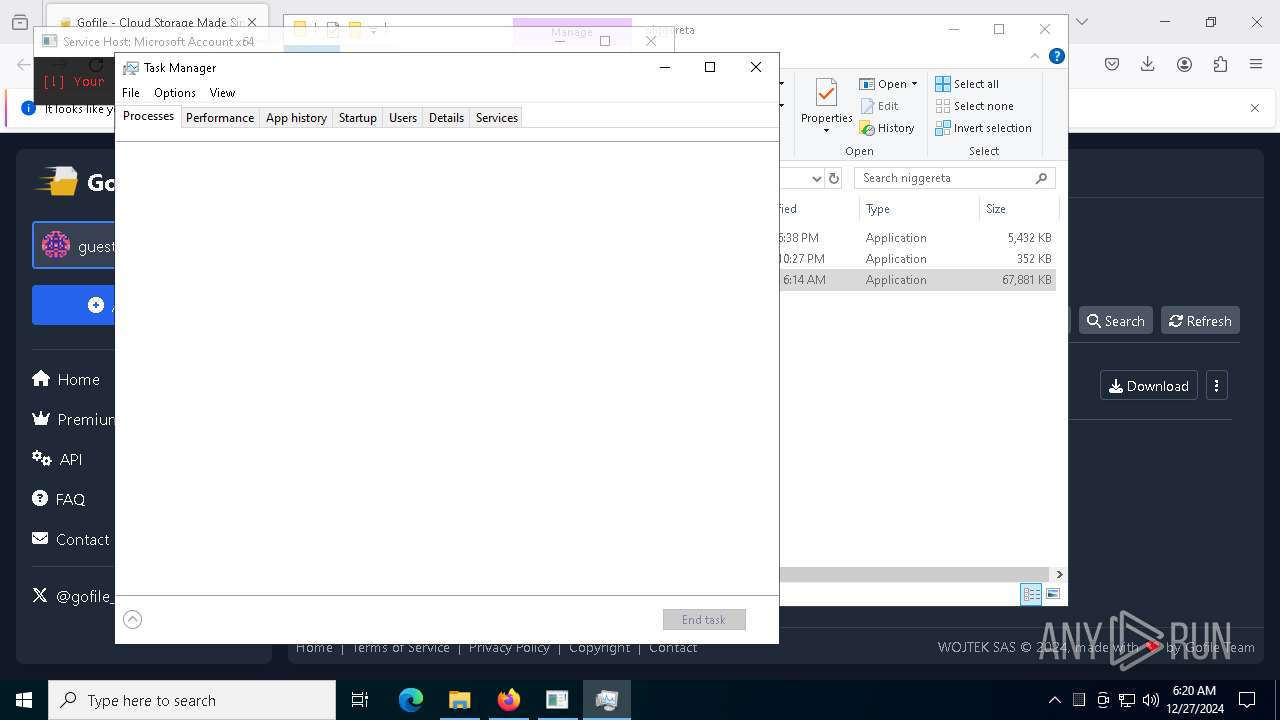The height and width of the screenshot is (720, 1280).
Task: Open the Firefox list all tabs dropdown
Action: pos(1081,22)
